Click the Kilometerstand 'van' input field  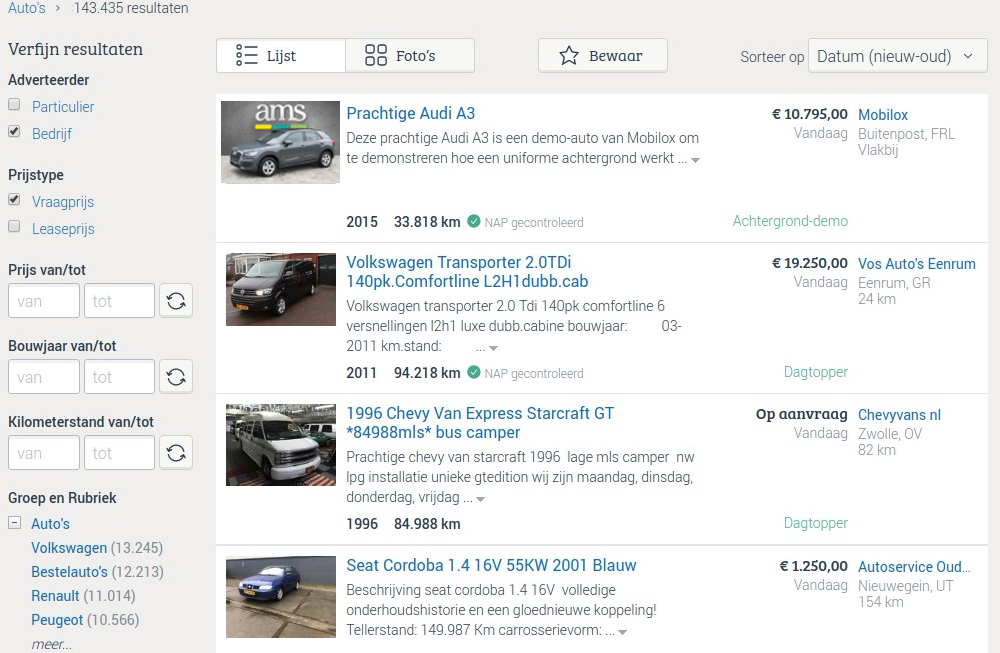44,453
